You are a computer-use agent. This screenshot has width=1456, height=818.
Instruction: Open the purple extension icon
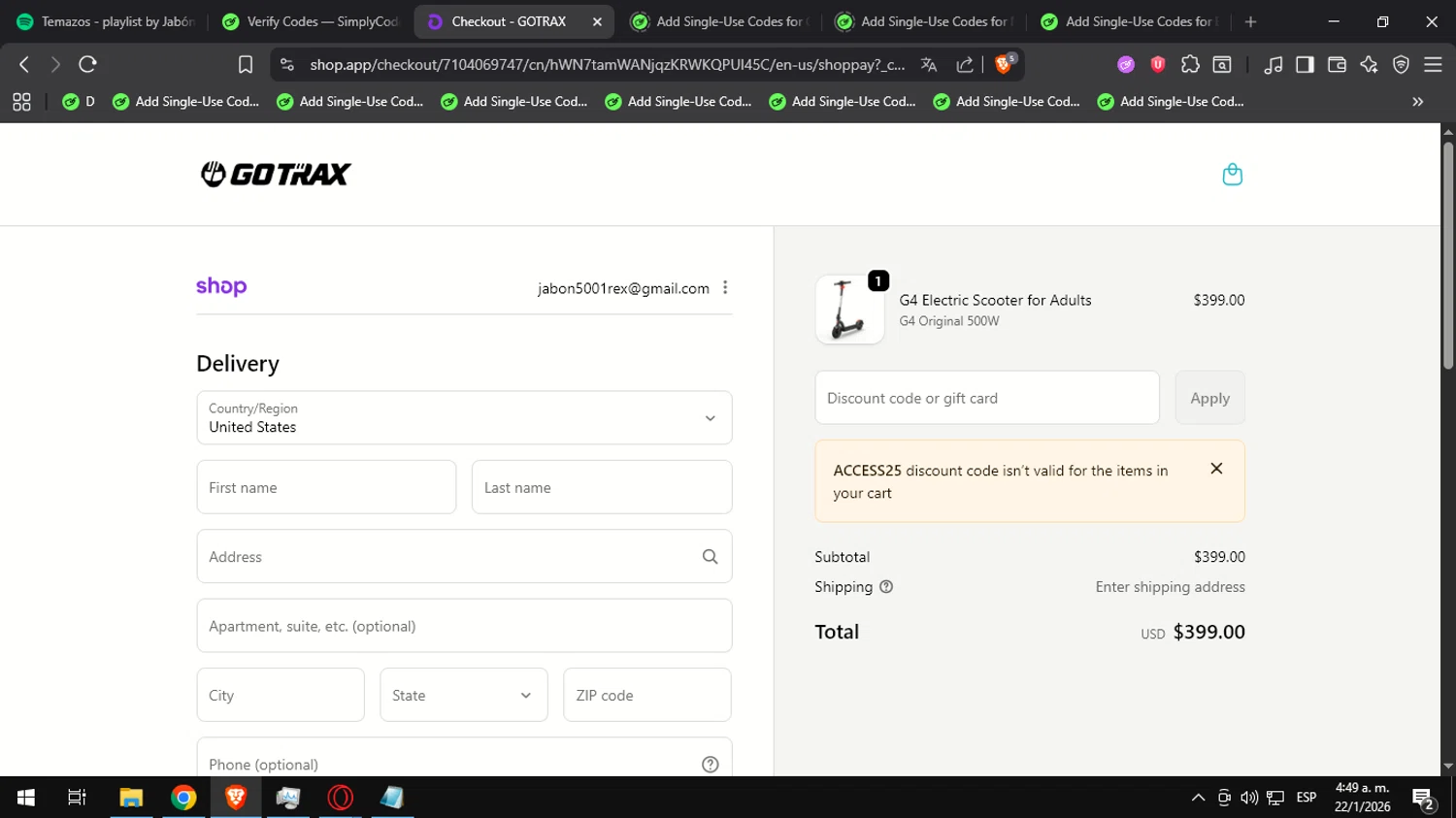(1126, 64)
